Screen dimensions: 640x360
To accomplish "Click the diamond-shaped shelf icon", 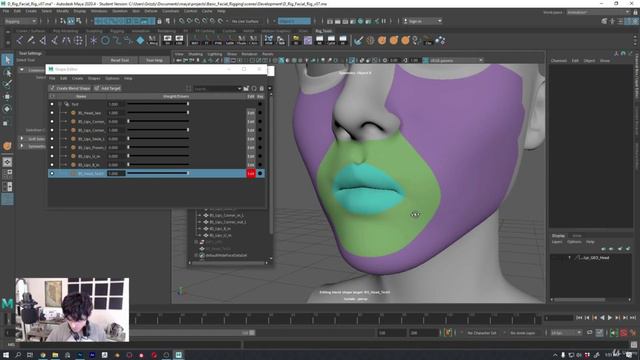I will click(x=140, y=40).
